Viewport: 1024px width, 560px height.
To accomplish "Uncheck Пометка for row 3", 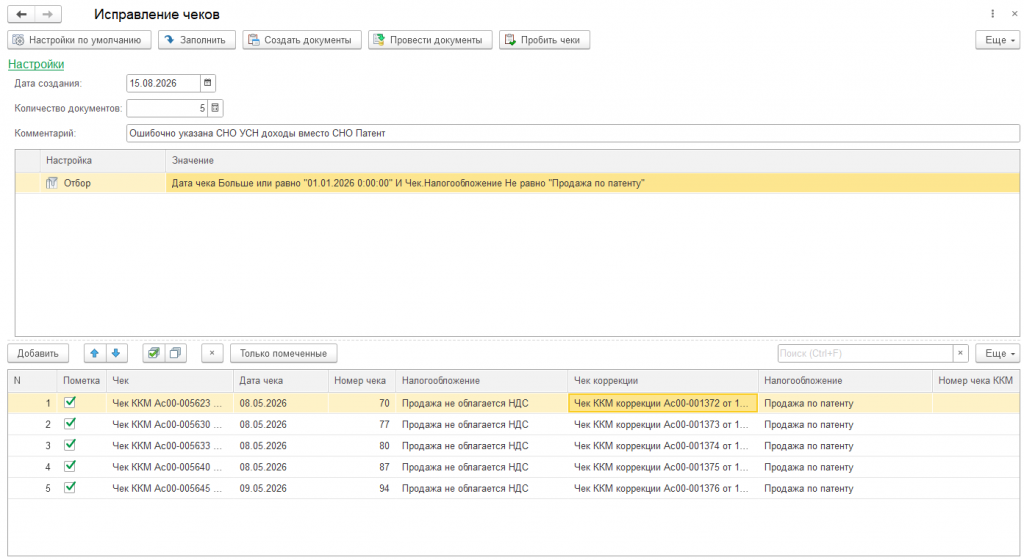I will [70, 445].
